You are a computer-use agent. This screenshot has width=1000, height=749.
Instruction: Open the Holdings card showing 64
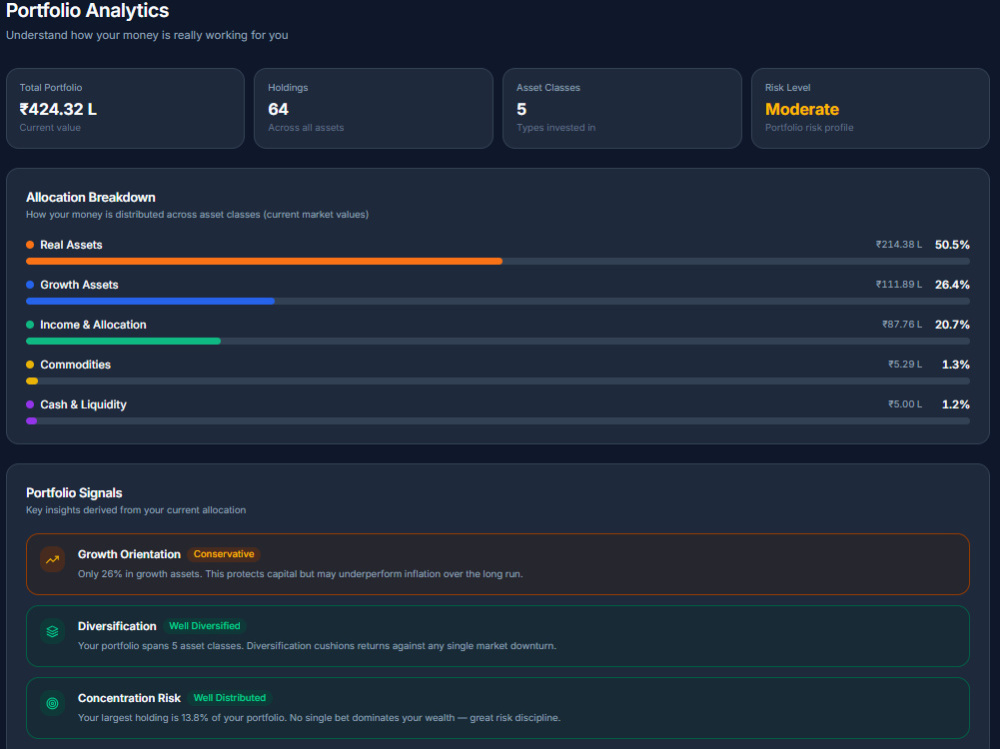tap(374, 108)
